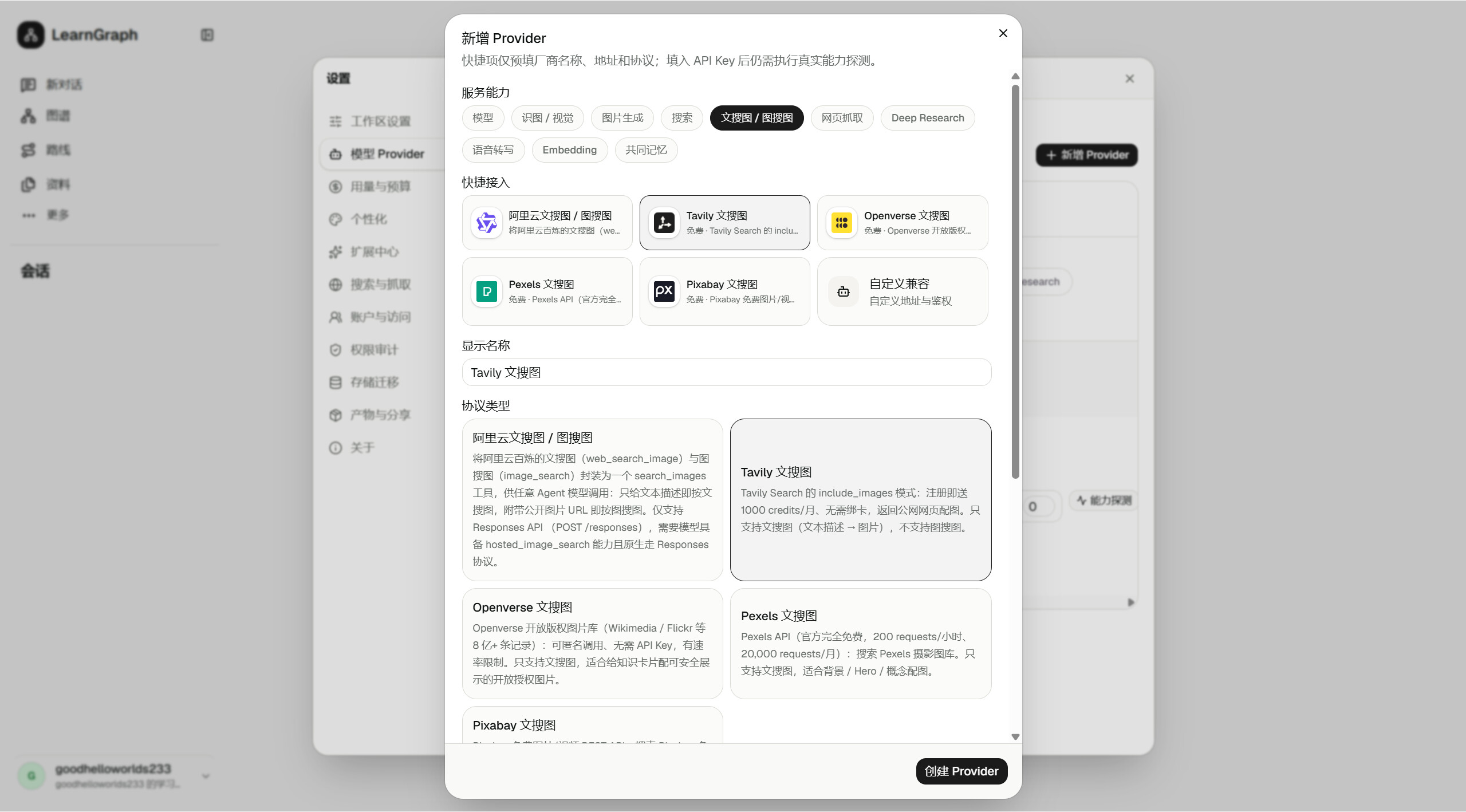The width and height of the screenshot is (1466, 812).
Task: Select 阿里云文搜图 / 图搜图 protocol type card
Action: pos(592,500)
